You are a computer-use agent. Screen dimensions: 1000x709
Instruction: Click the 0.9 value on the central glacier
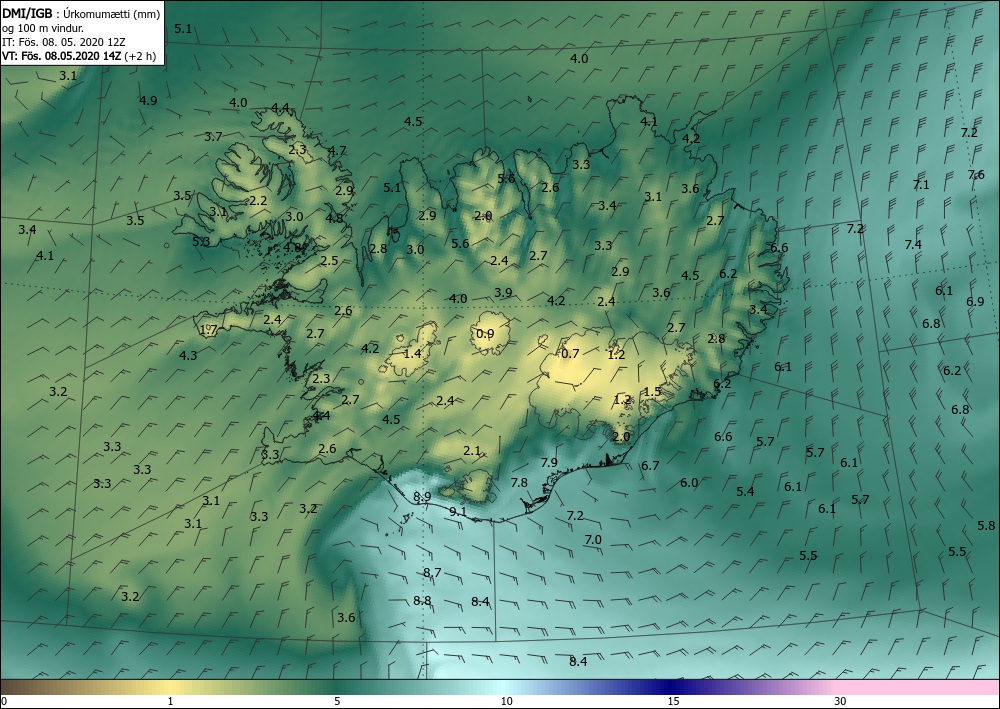point(485,333)
